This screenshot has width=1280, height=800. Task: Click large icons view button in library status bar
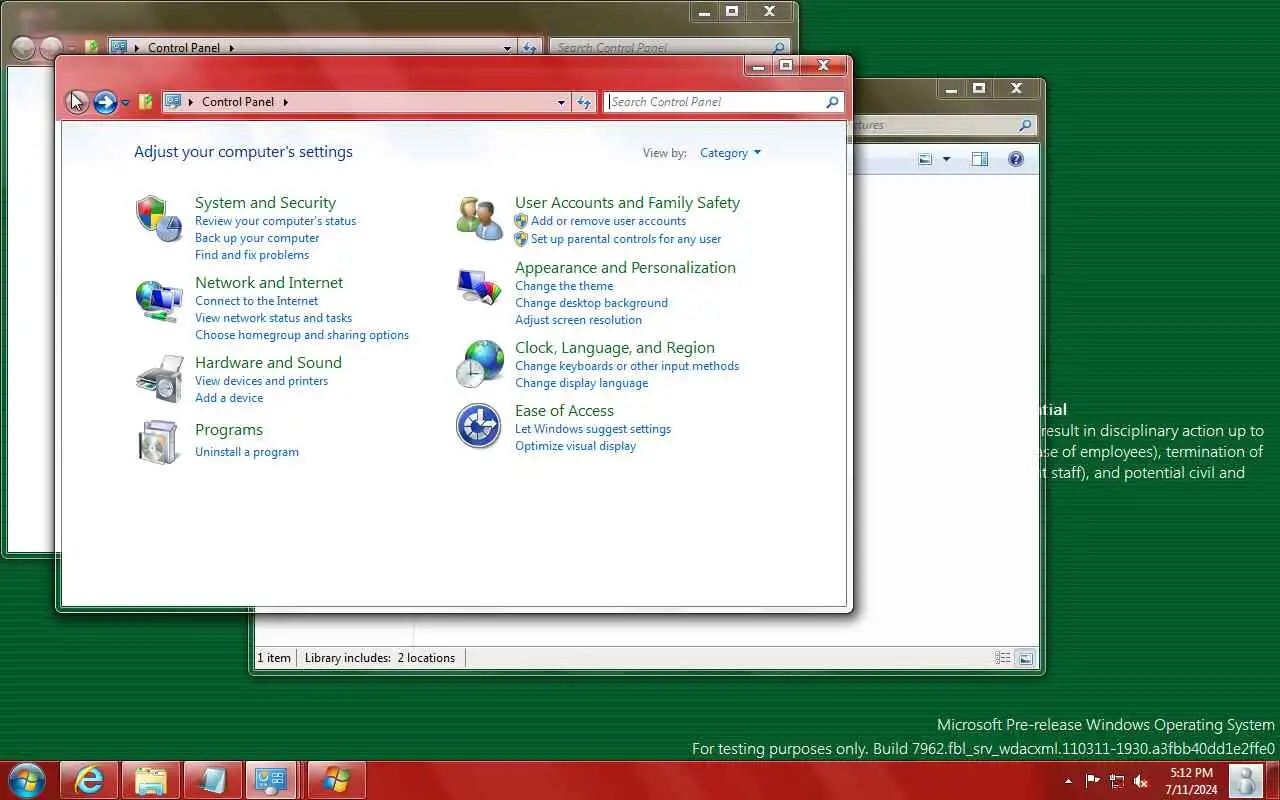click(1025, 658)
